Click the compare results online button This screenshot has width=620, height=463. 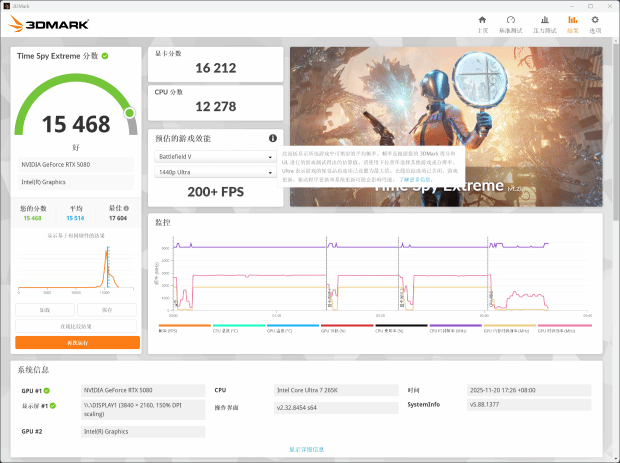pos(77,326)
